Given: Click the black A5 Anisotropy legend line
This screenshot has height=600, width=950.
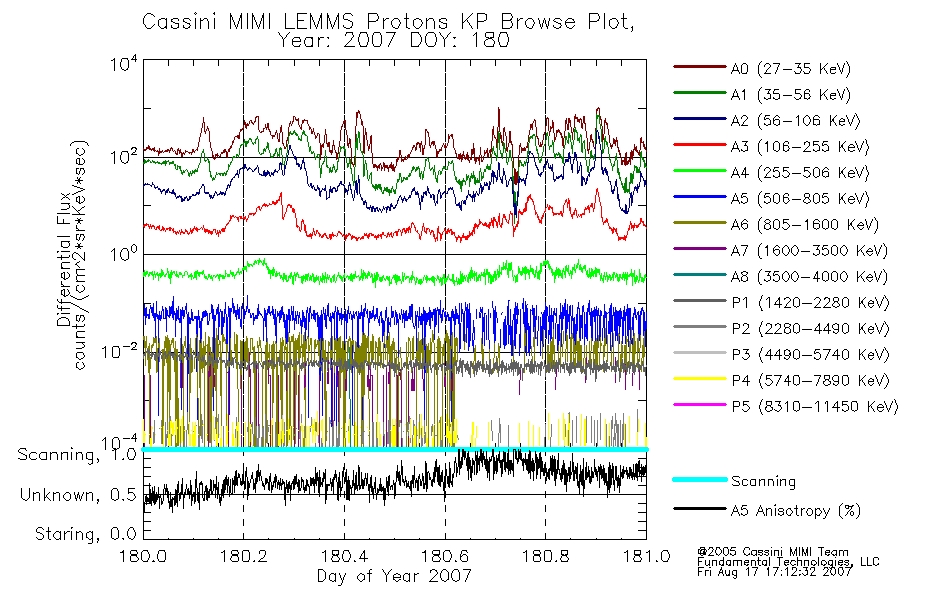Looking at the screenshot, I should (700, 508).
